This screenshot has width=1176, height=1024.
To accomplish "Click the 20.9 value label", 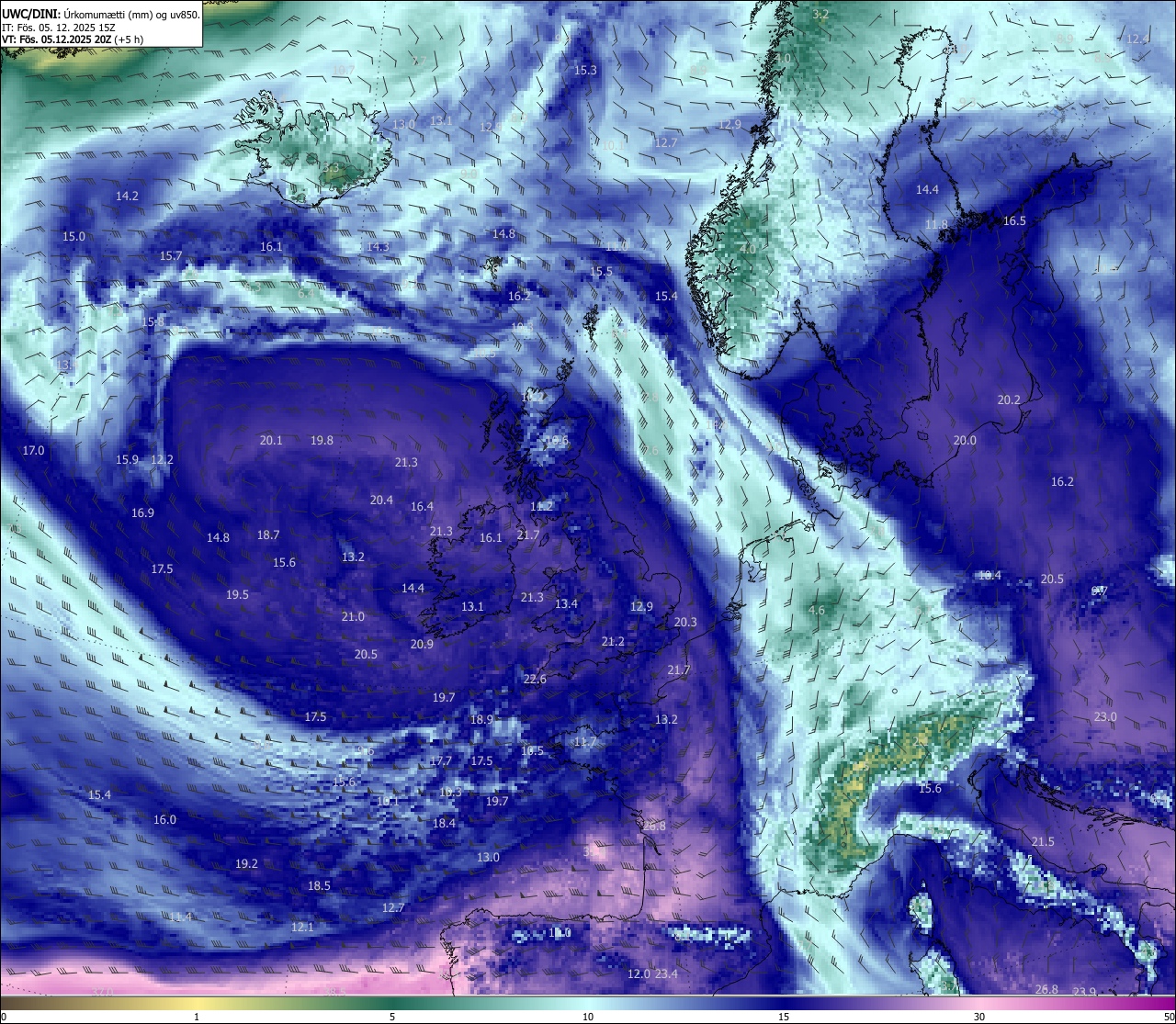I will (422, 645).
